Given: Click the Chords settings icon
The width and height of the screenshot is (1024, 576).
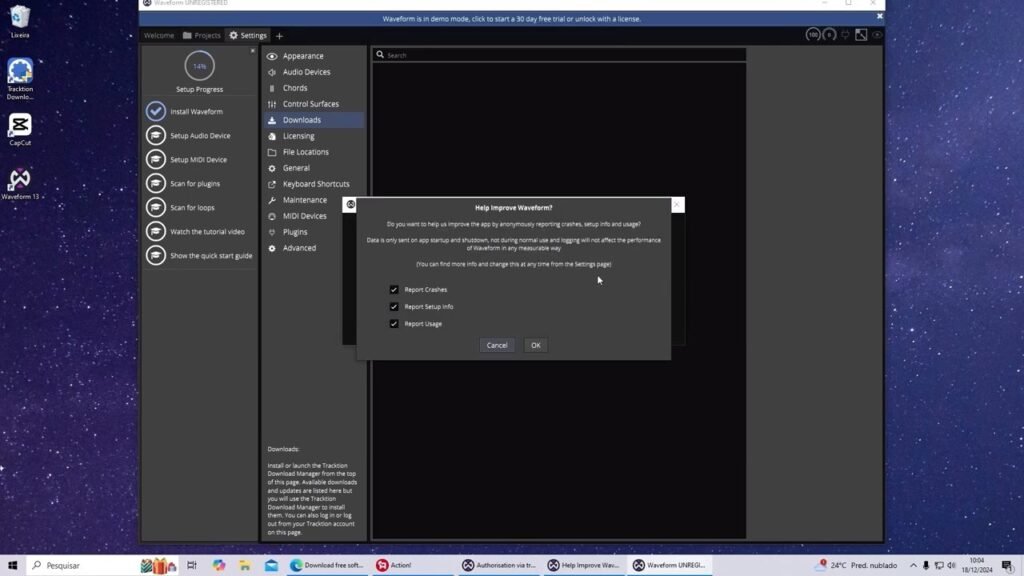Looking at the screenshot, I should tap(272, 88).
